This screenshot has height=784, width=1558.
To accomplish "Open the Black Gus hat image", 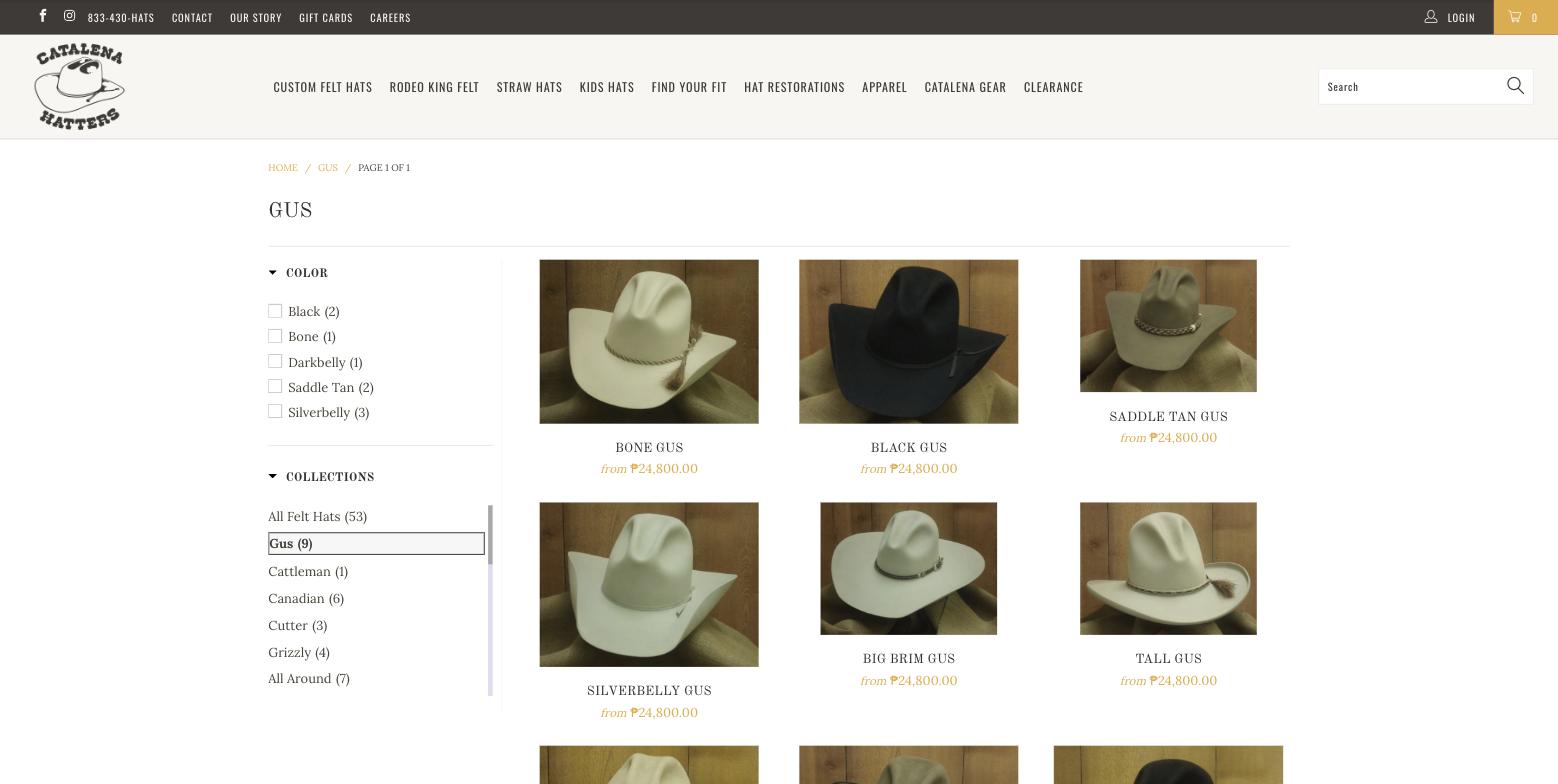I will tap(909, 342).
